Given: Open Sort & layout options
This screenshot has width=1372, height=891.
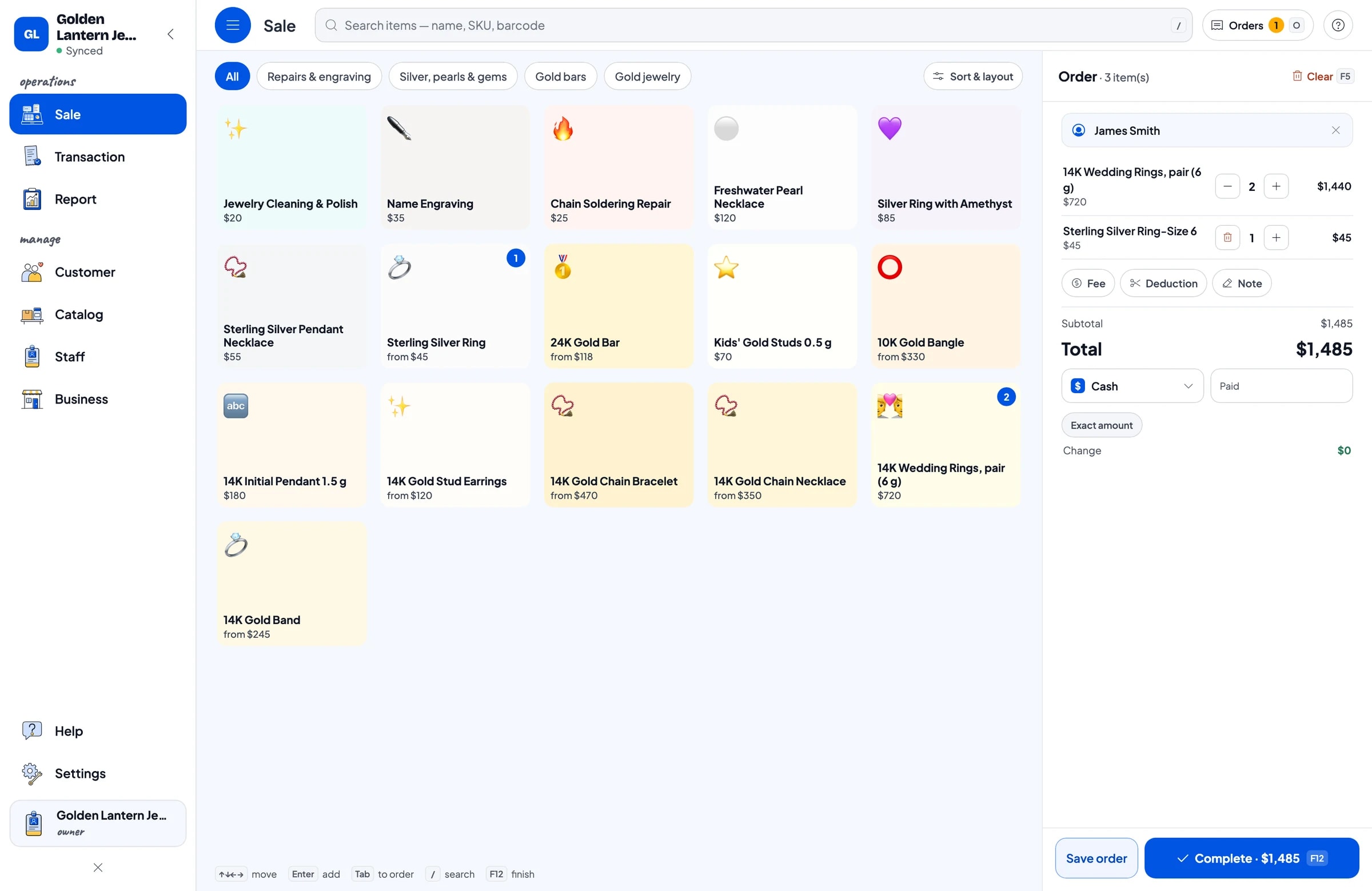Looking at the screenshot, I should (x=972, y=77).
